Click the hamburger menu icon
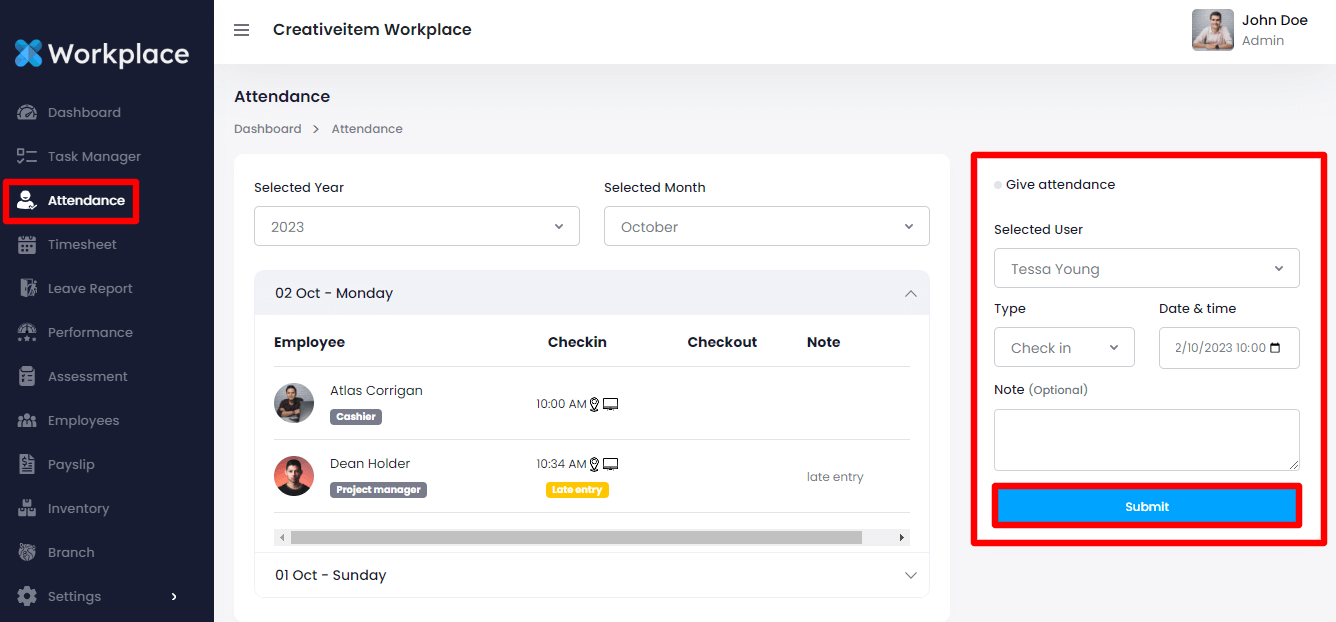Screen dimensions: 1336x622 point(241,30)
